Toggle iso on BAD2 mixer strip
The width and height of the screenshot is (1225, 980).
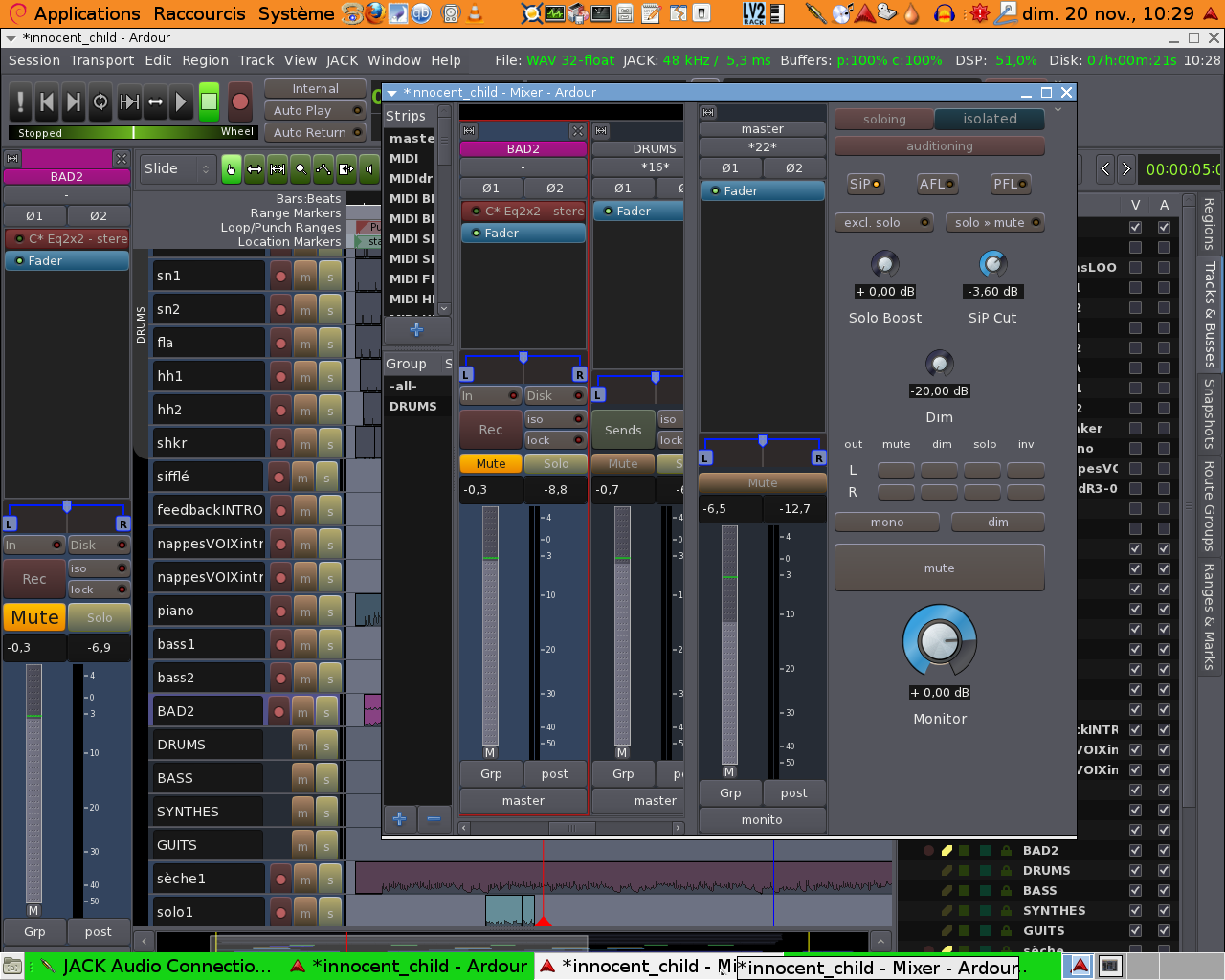pyautogui.click(x=555, y=419)
